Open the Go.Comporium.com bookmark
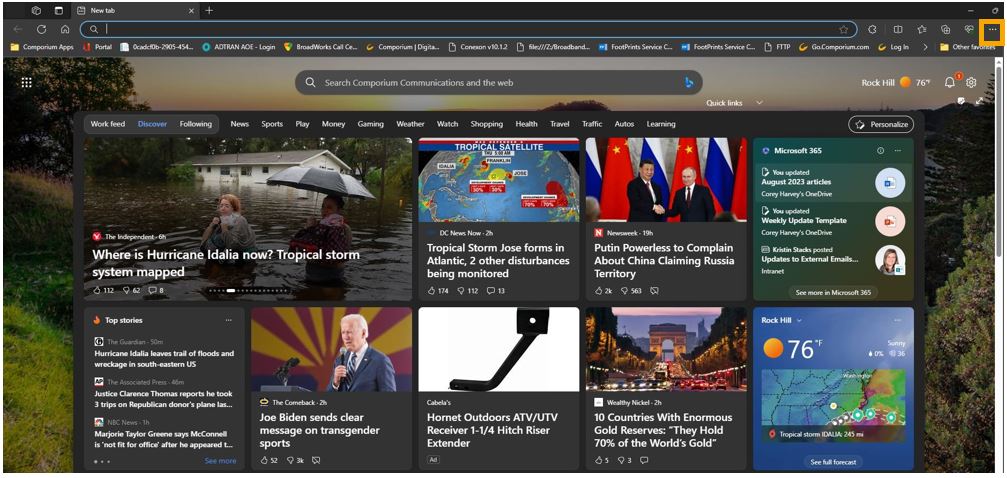Screen dimensions: 1007x478 pos(834,47)
